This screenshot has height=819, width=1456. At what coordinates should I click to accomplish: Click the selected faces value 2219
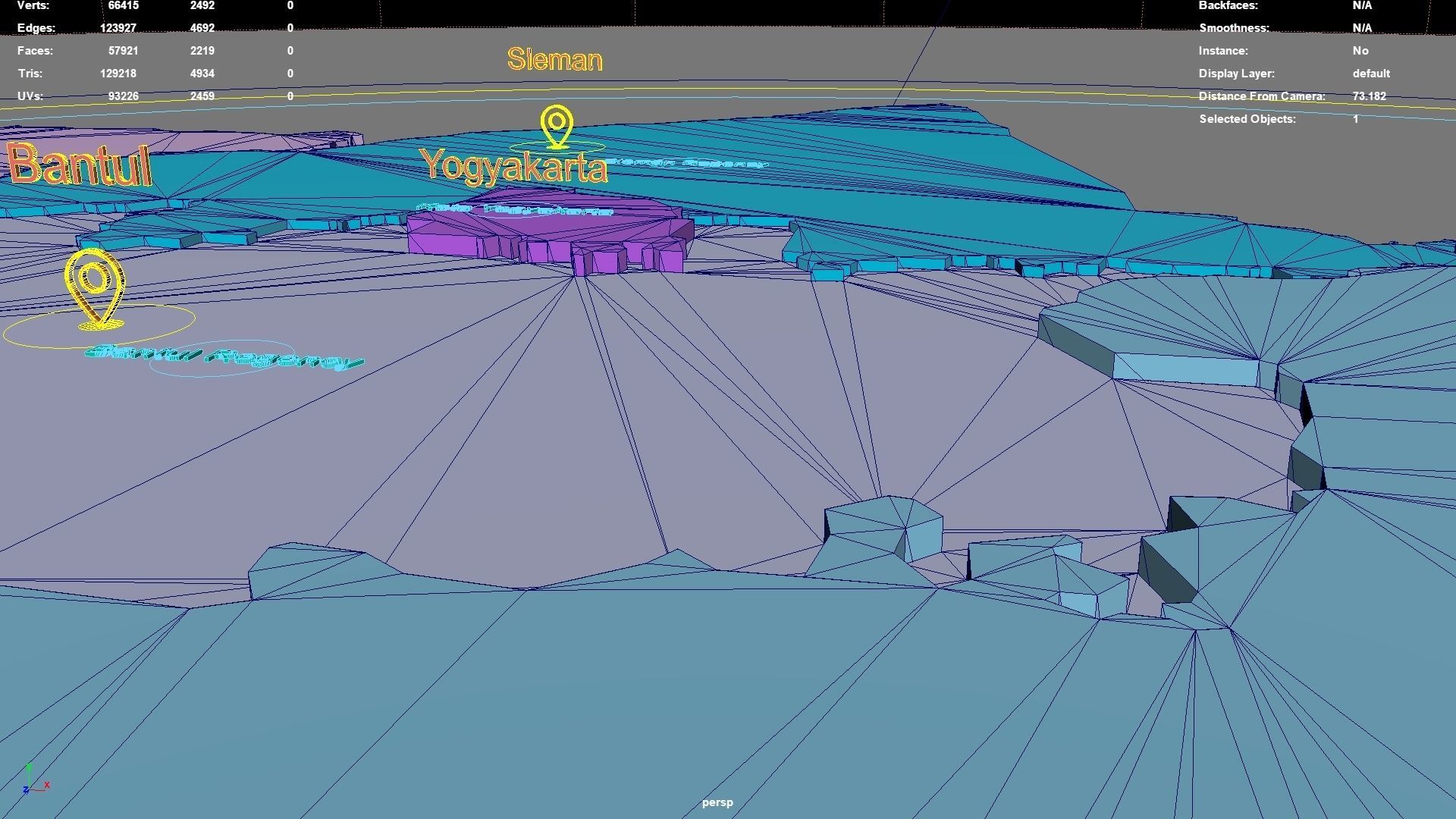pos(202,51)
